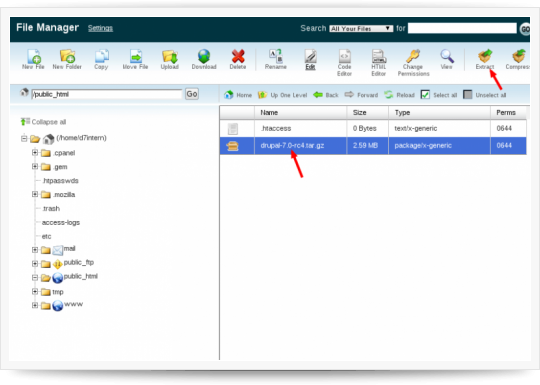Sort by the Size column header
This screenshot has width=540, height=385.
367,113
